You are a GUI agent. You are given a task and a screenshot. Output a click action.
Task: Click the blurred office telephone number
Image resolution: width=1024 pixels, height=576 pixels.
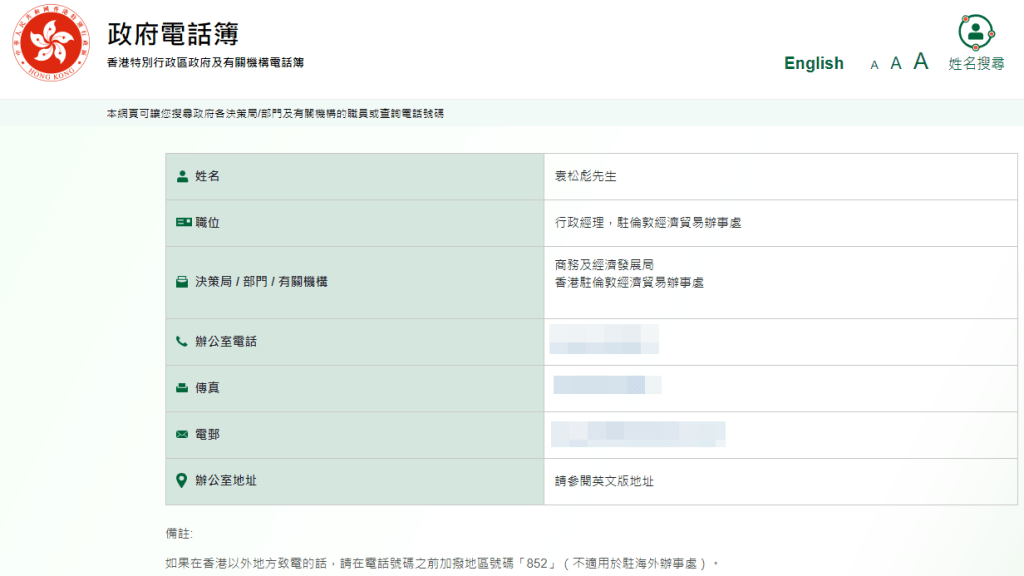604,340
